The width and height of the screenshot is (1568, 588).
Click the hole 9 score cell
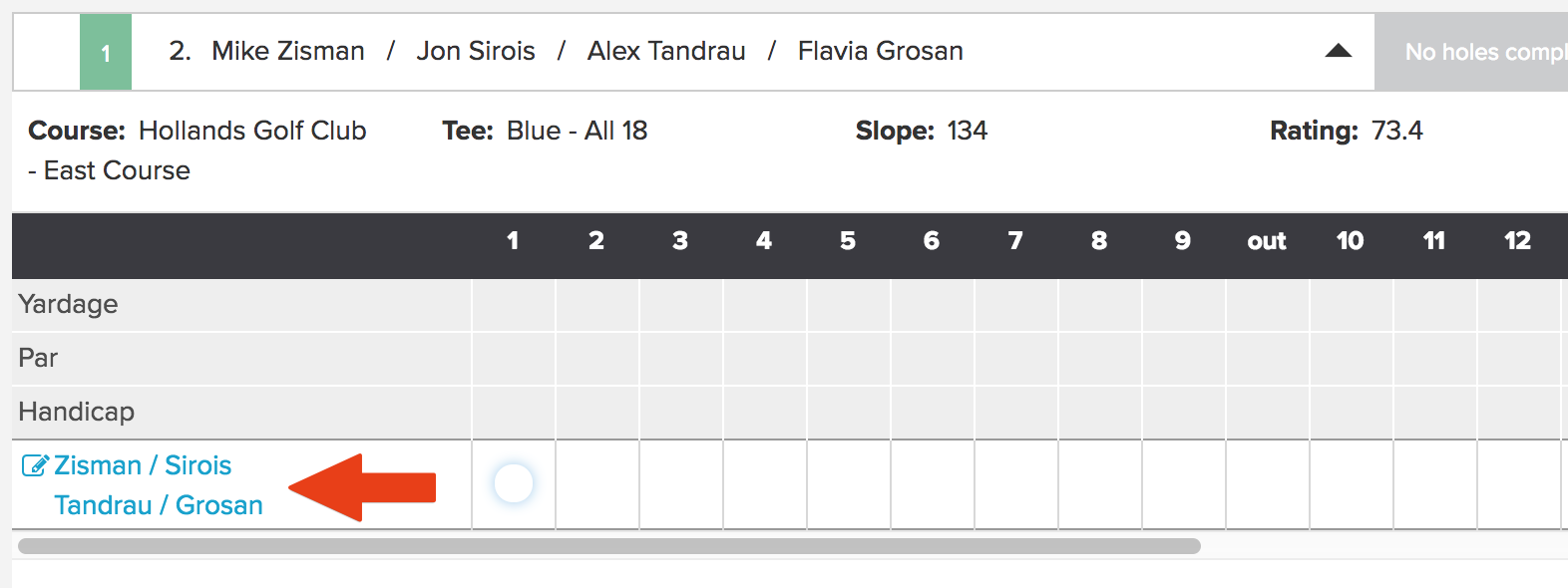(1184, 484)
